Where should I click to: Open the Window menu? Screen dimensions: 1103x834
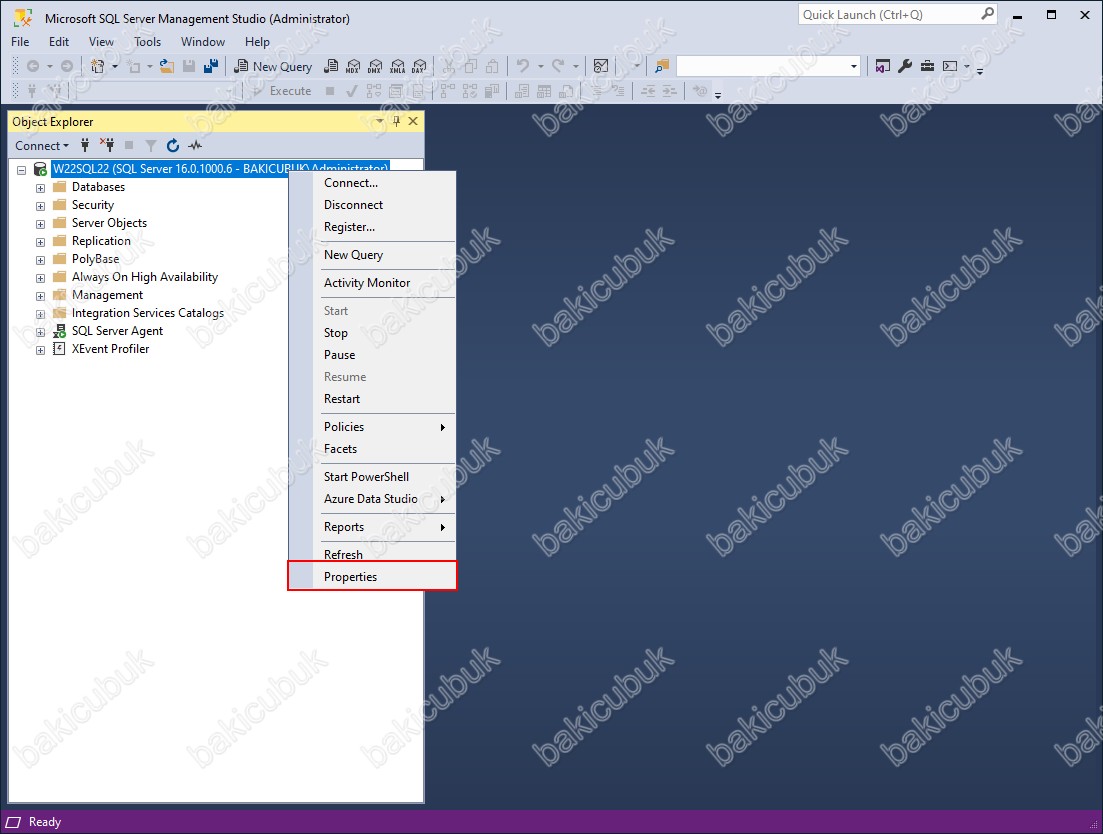pyautogui.click(x=203, y=41)
